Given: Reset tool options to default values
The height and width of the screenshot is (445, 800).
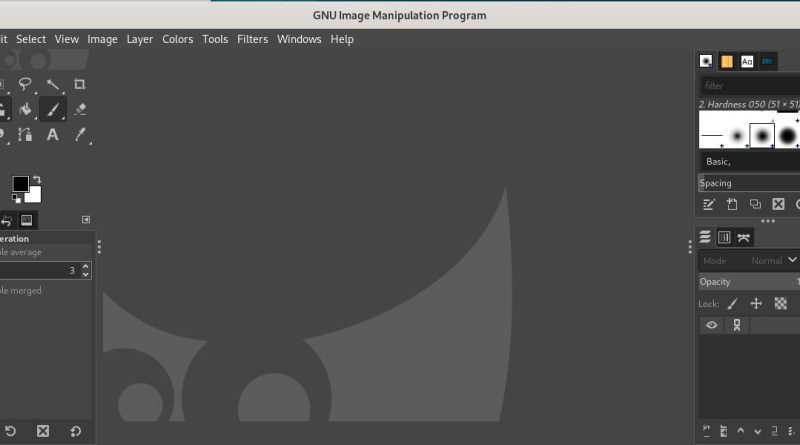Looking at the screenshot, I should pos(76,431).
